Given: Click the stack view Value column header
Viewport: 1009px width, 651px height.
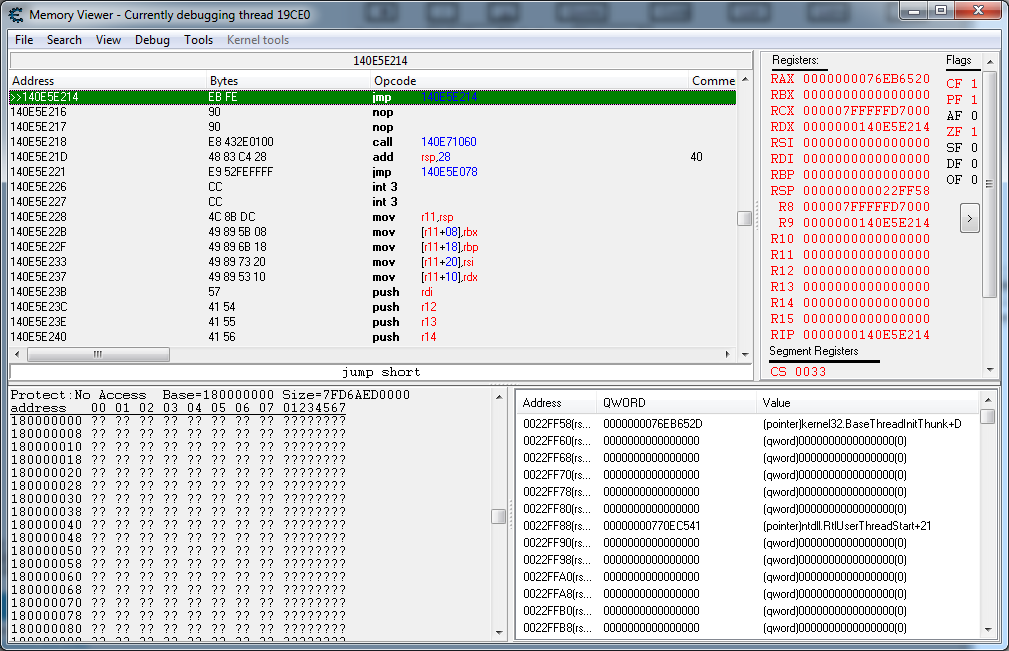Looking at the screenshot, I should click(867, 403).
